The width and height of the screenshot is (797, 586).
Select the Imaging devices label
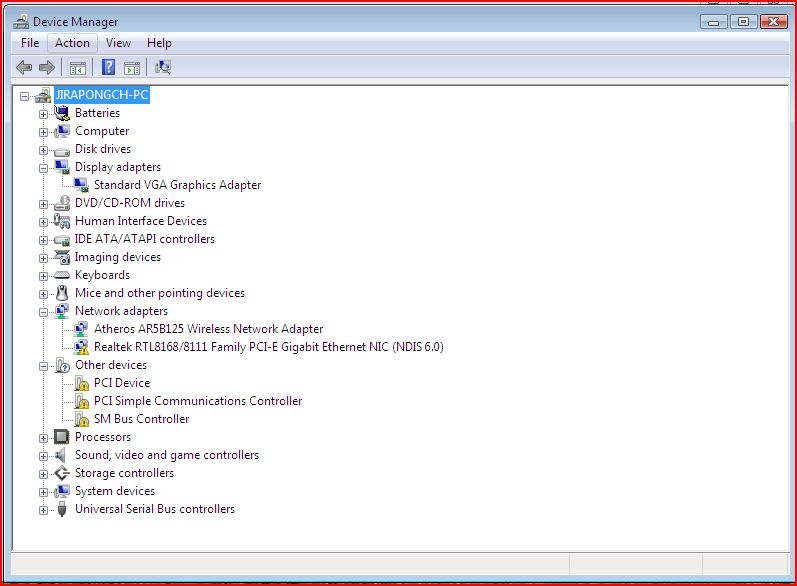[117, 257]
